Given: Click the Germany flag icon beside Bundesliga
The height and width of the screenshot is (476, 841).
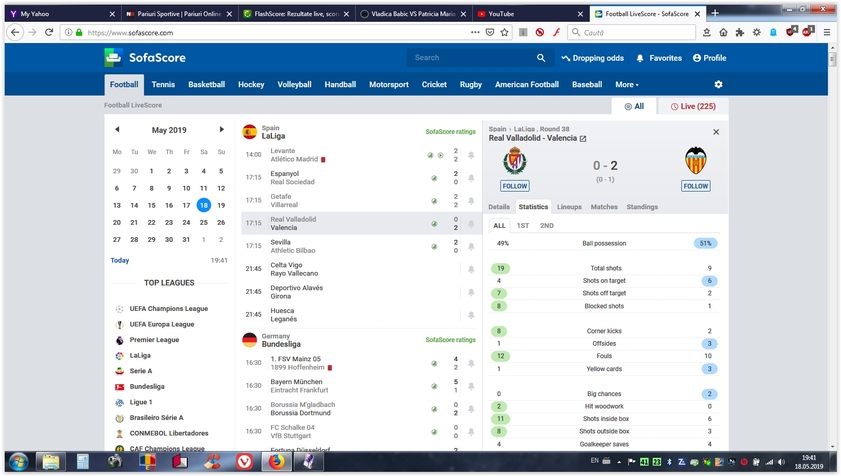Looking at the screenshot, I should 249,340.
